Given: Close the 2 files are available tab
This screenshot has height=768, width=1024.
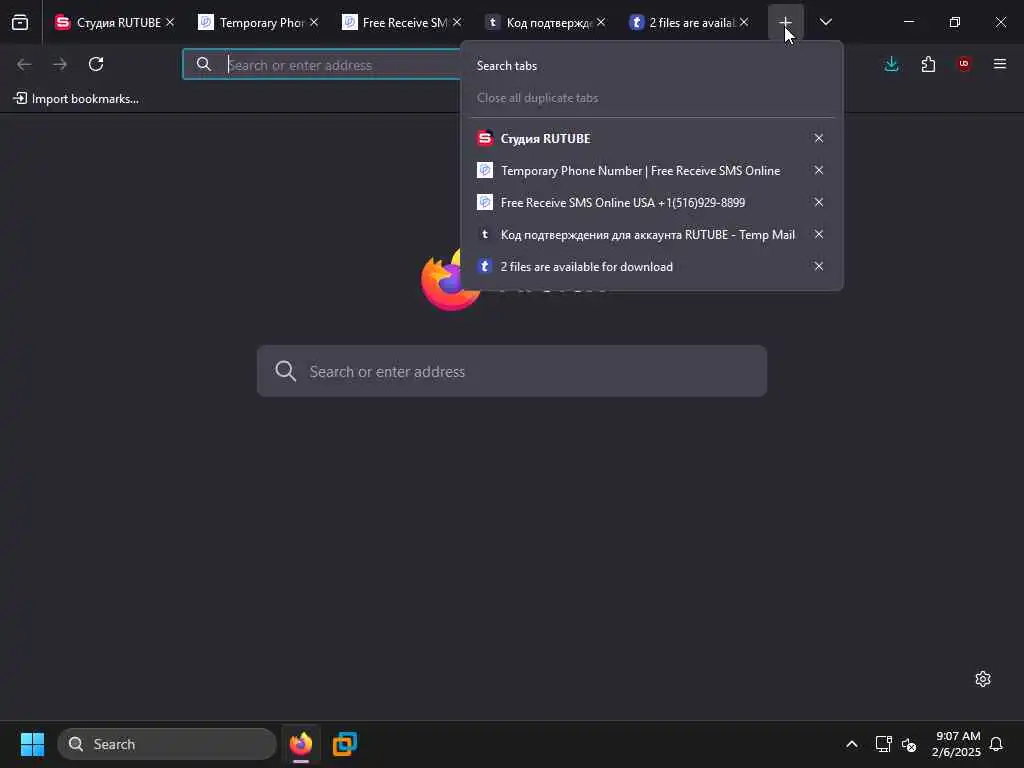Looking at the screenshot, I should 744,22.
